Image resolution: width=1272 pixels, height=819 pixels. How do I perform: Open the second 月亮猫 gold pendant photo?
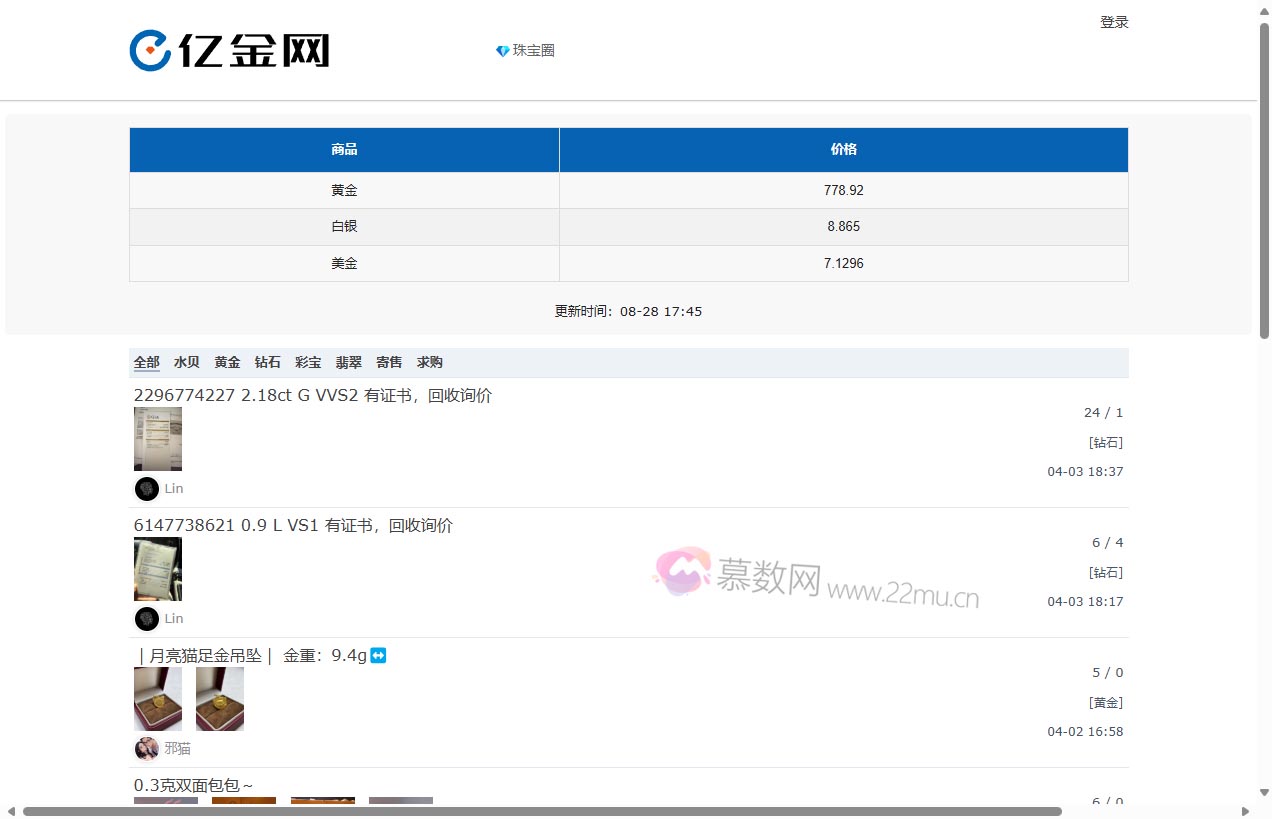220,699
